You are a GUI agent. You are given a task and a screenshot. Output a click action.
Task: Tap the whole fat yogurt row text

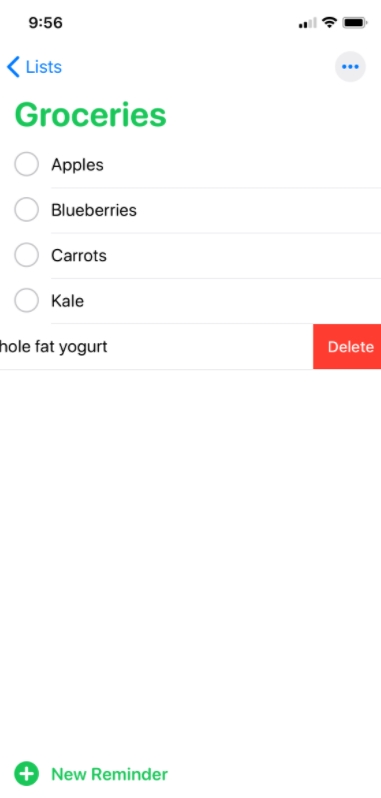click(53, 347)
